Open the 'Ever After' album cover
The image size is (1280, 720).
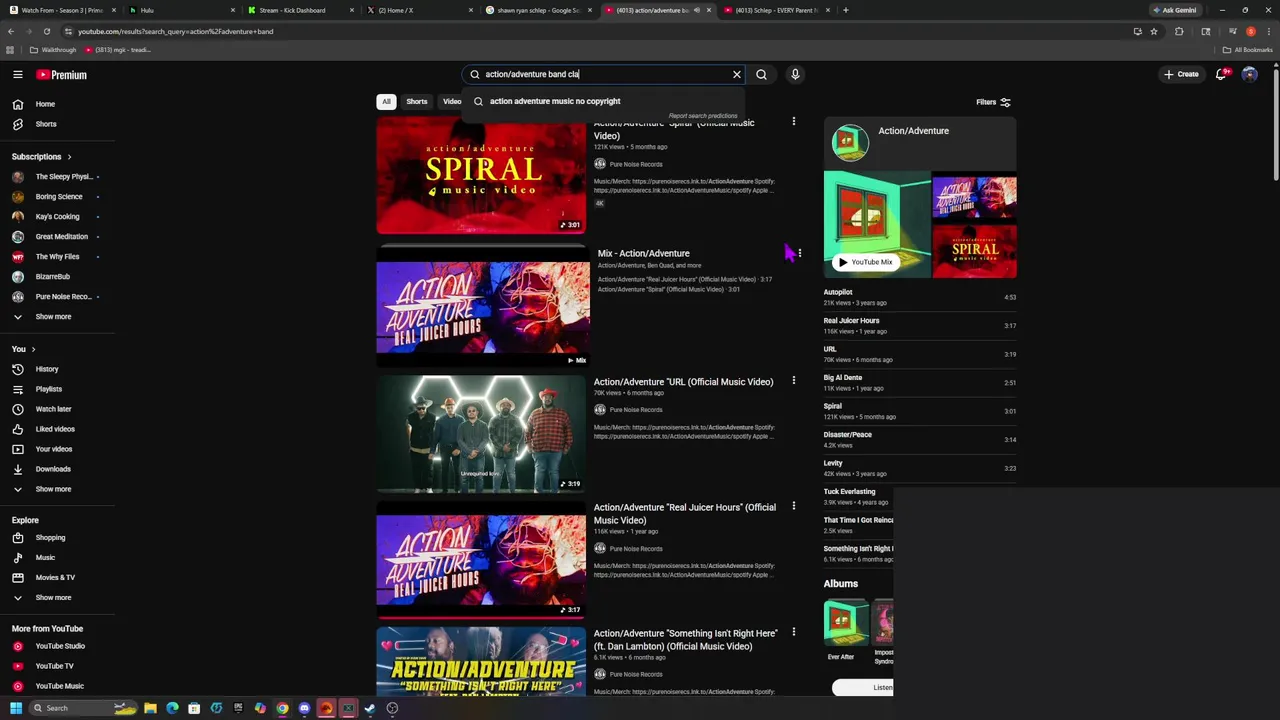[x=846, y=623]
